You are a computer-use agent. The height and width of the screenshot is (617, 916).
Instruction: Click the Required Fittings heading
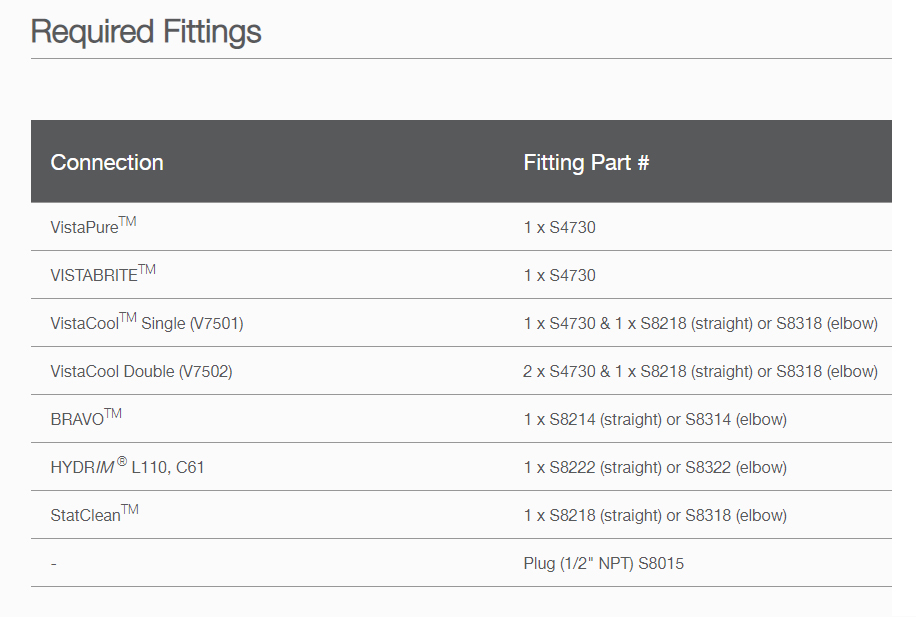(146, 32)
